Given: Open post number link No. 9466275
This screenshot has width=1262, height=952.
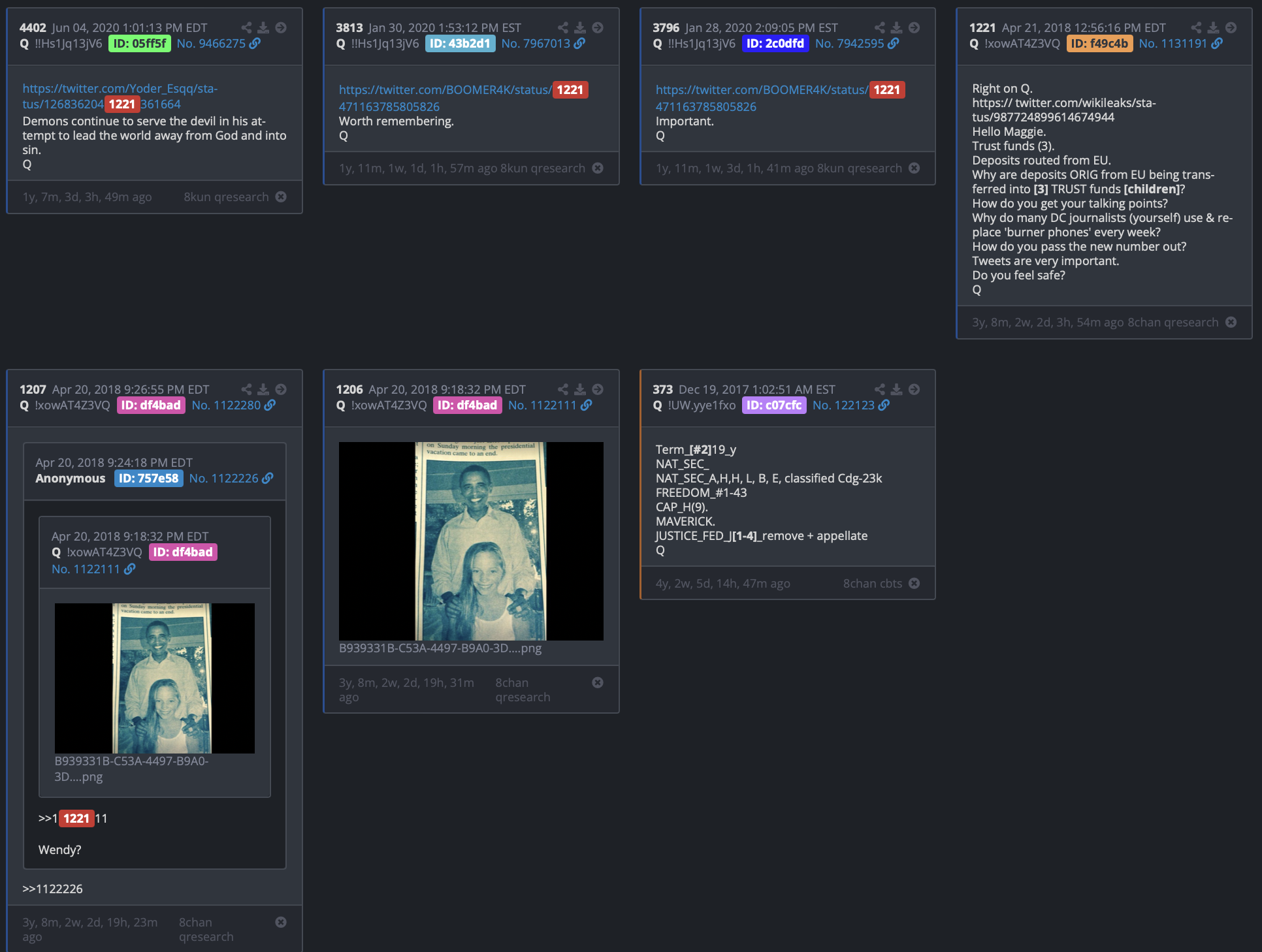Looking at the screenshot, I should coord(211,43).
